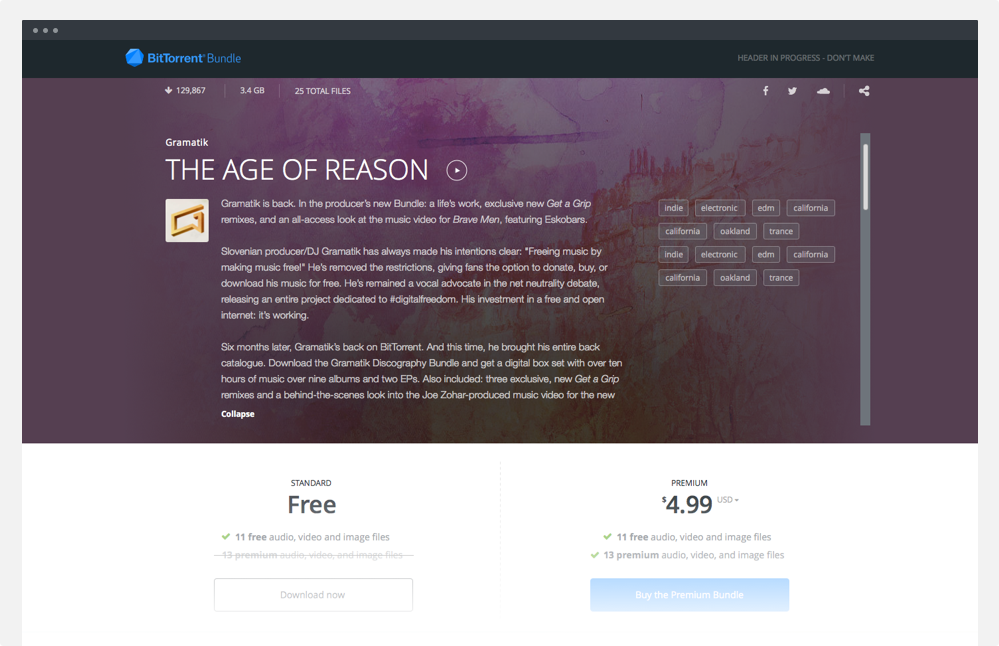Click the STANDARD plan label
The height and width of the screenshot is (646, 999).
(x=311, y=483)
